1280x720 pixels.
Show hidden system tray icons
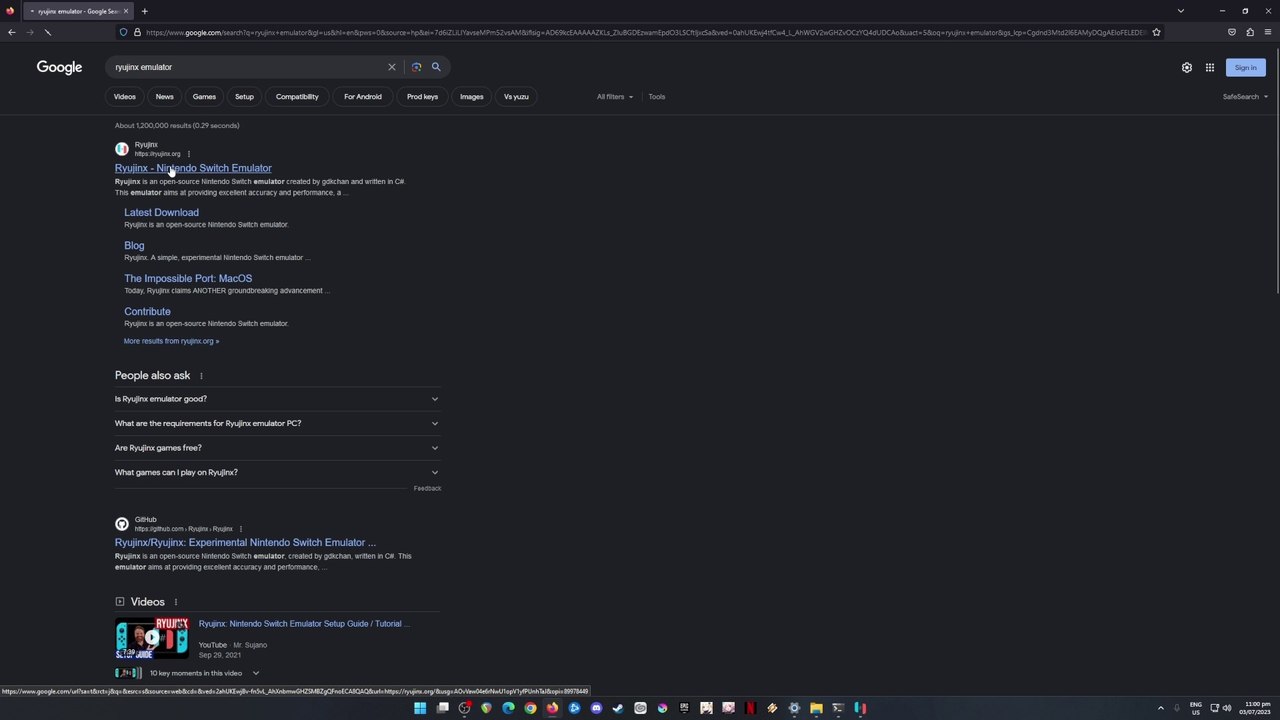[1161, 708]
